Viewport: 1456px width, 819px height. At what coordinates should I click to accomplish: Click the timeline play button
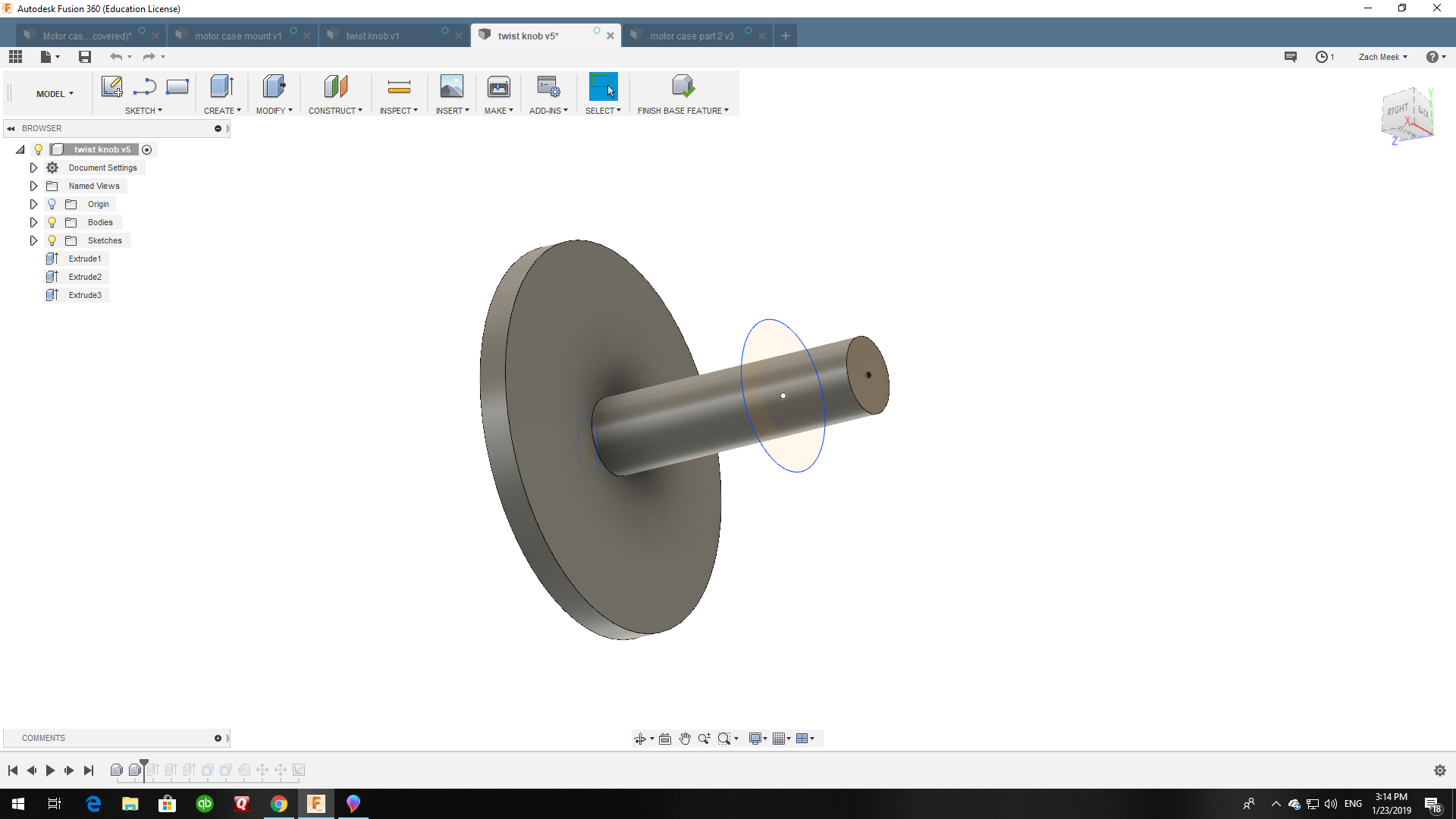pyautogui.click(x=50, y=770)
